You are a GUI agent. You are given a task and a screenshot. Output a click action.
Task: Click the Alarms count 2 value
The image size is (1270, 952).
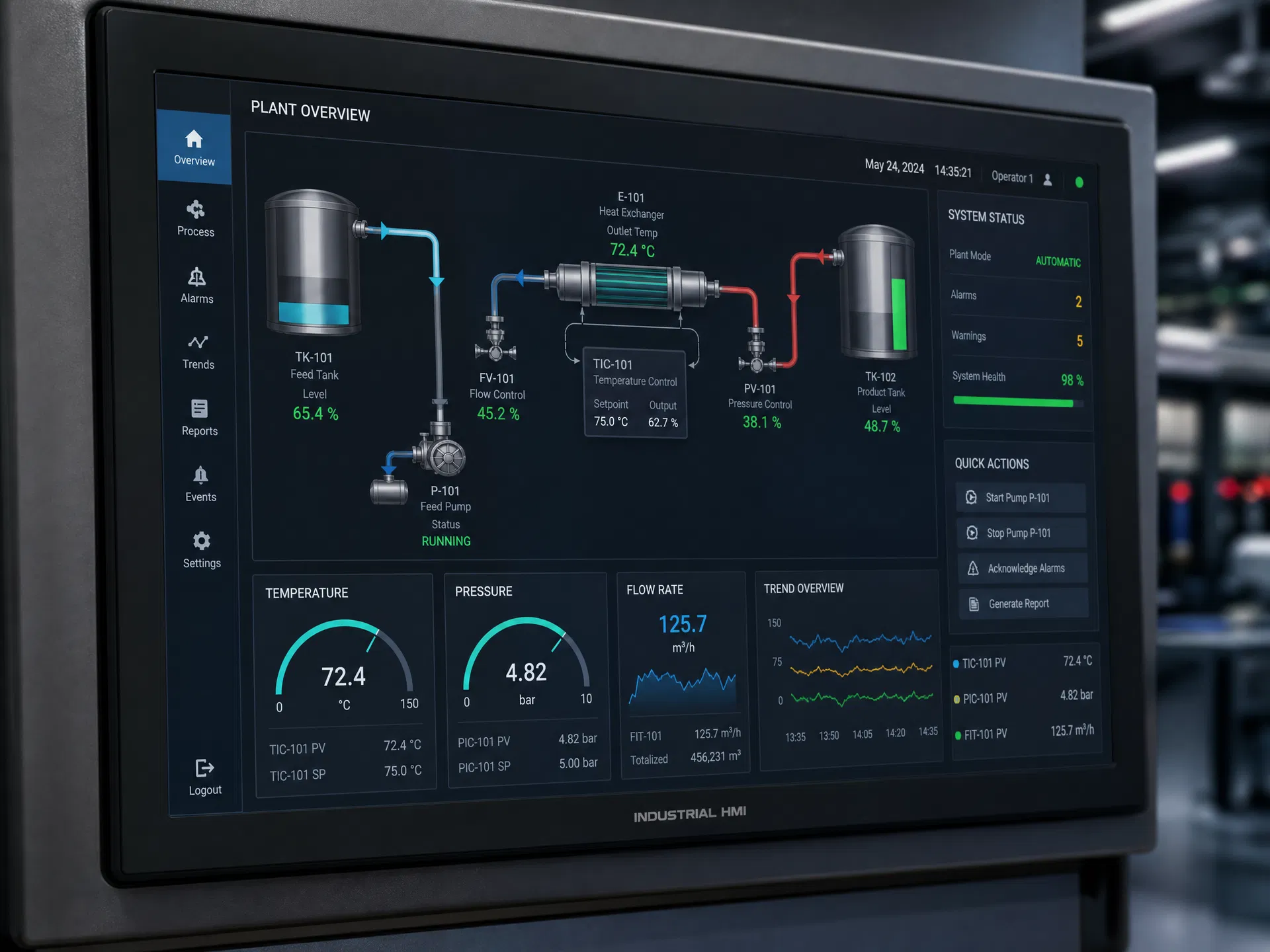coord(1078,301)
